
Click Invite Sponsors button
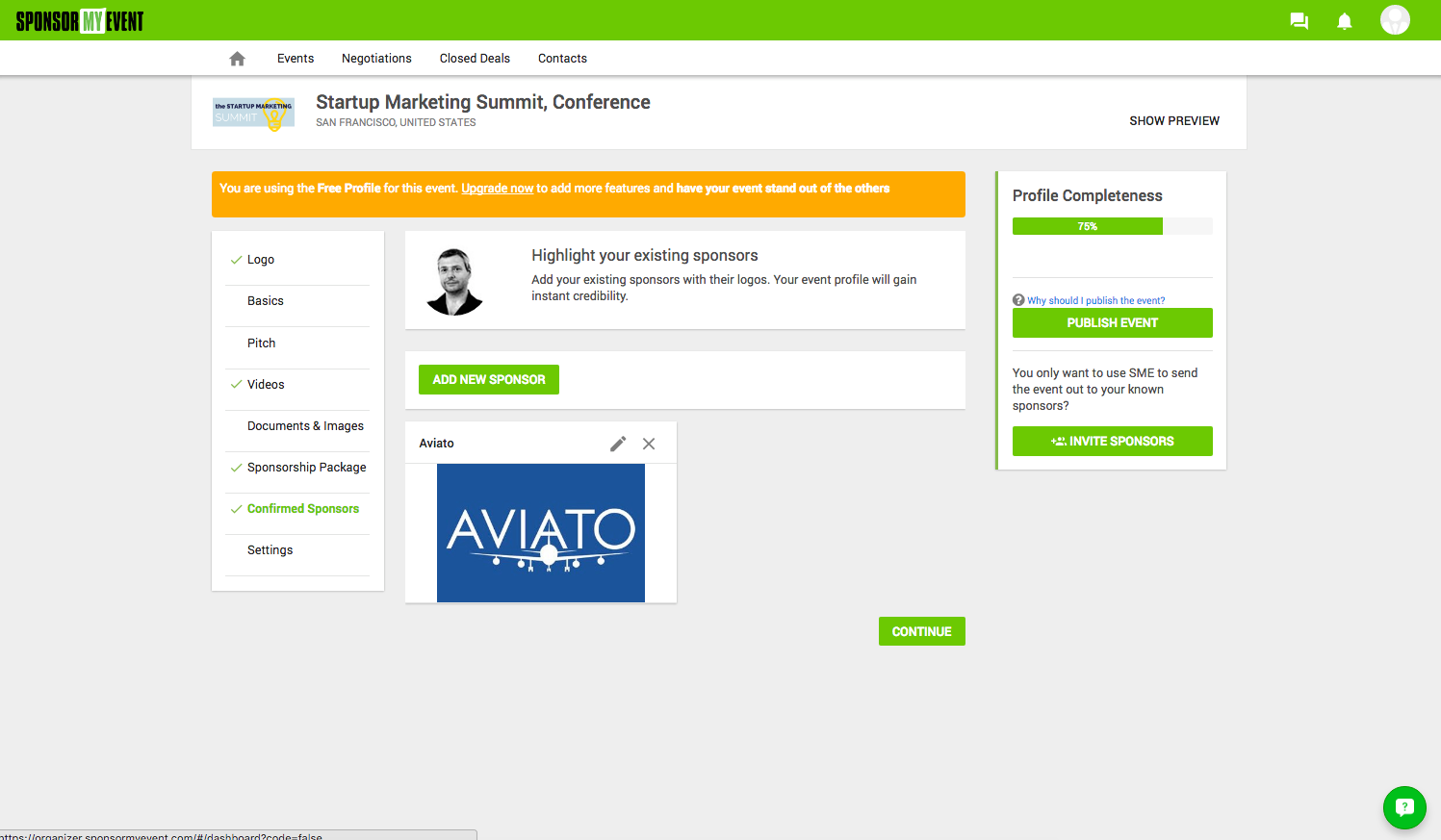[1113, 442]
